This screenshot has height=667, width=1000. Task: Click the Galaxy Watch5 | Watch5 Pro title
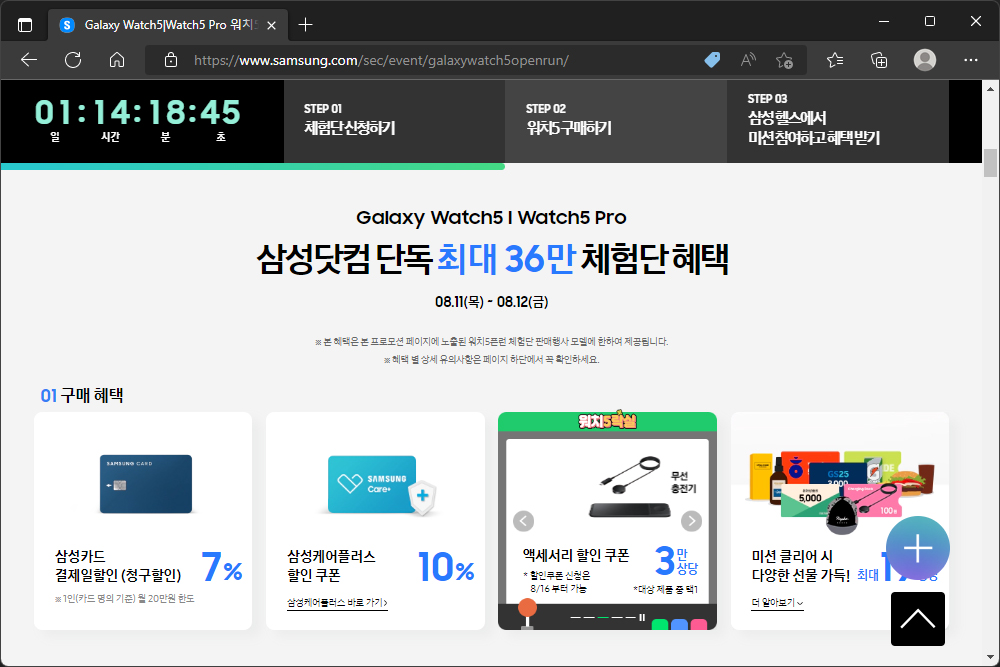491,217
